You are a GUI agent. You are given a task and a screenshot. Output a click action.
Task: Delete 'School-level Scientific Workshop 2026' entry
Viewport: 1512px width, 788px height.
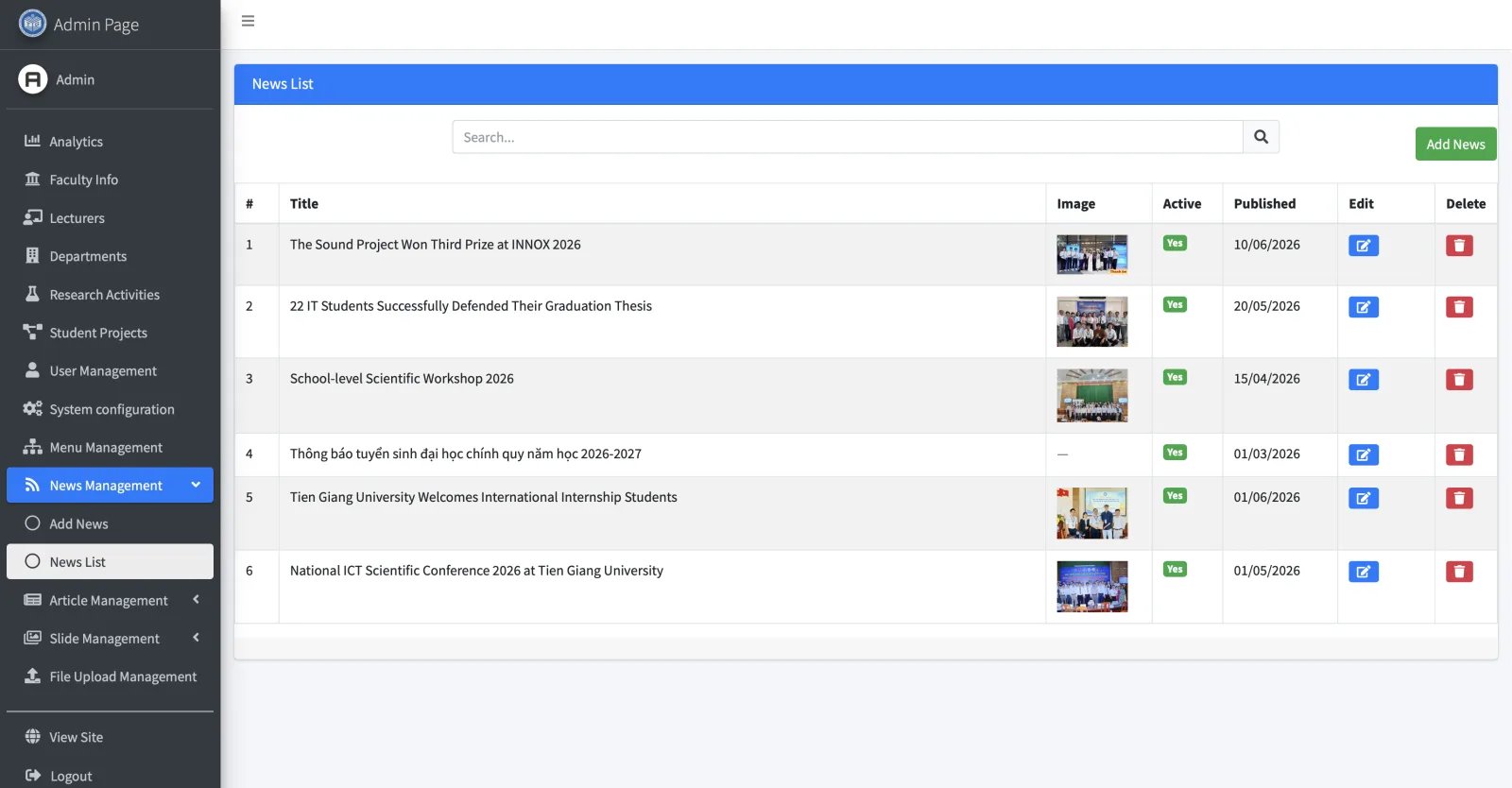pyautogui.click(x=1459, y=380)
